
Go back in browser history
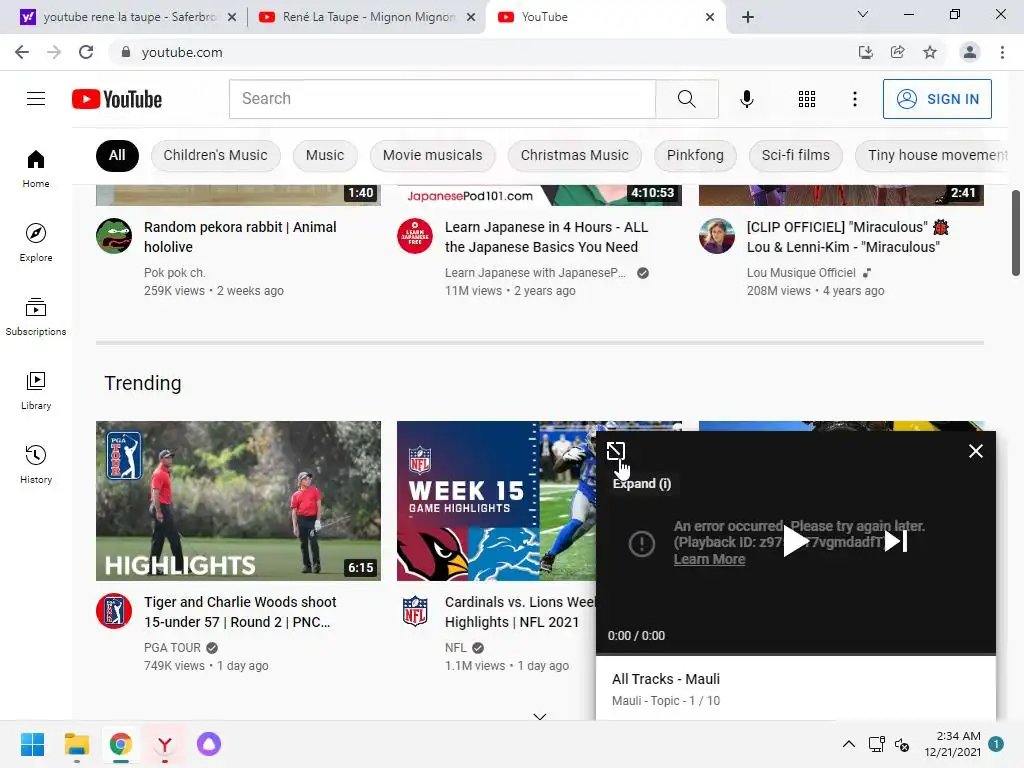[x=22, y=52]
